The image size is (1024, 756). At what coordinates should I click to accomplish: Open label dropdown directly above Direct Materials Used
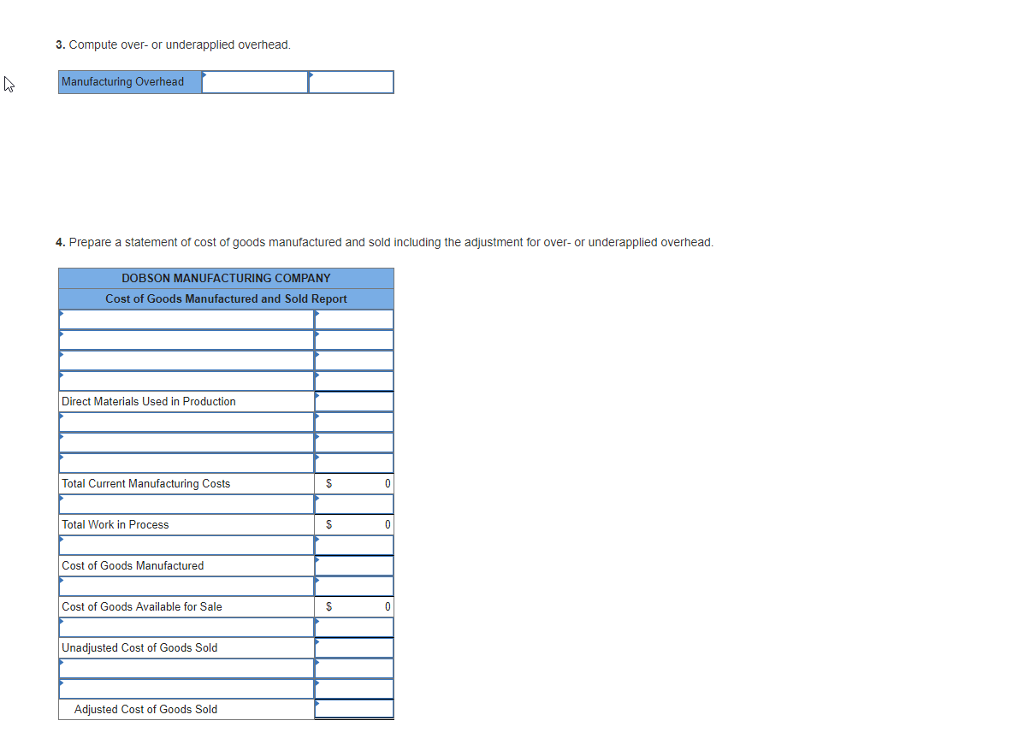(186, 381)
